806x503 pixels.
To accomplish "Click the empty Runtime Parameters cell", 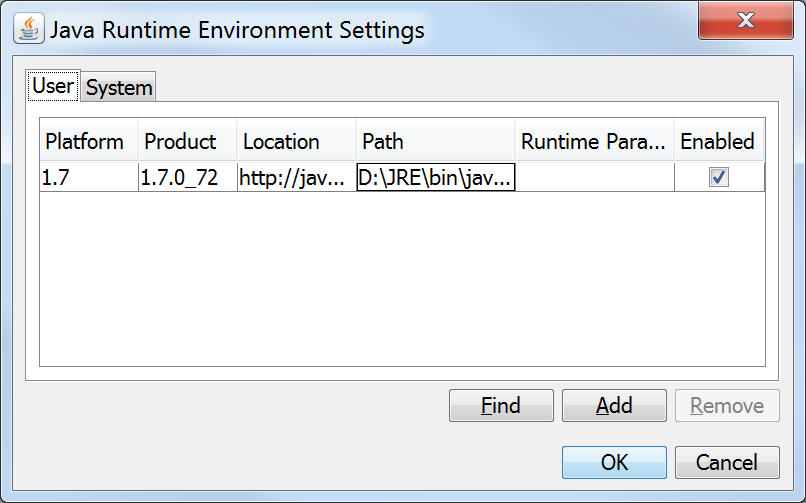I will click(593, 178).
